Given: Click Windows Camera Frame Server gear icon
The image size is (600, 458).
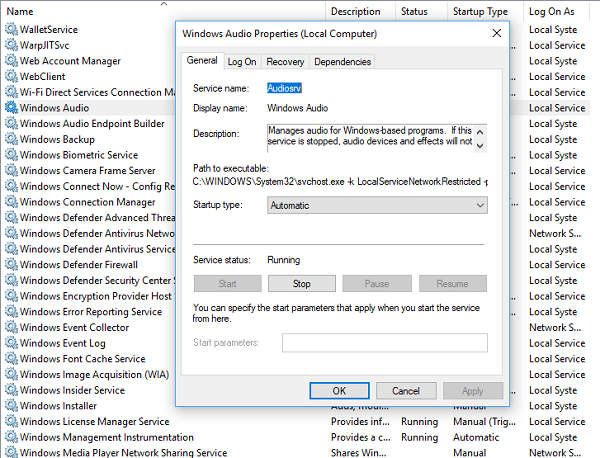Looking at the screenshot, I should pyautogui.click(x=11, y=171).
